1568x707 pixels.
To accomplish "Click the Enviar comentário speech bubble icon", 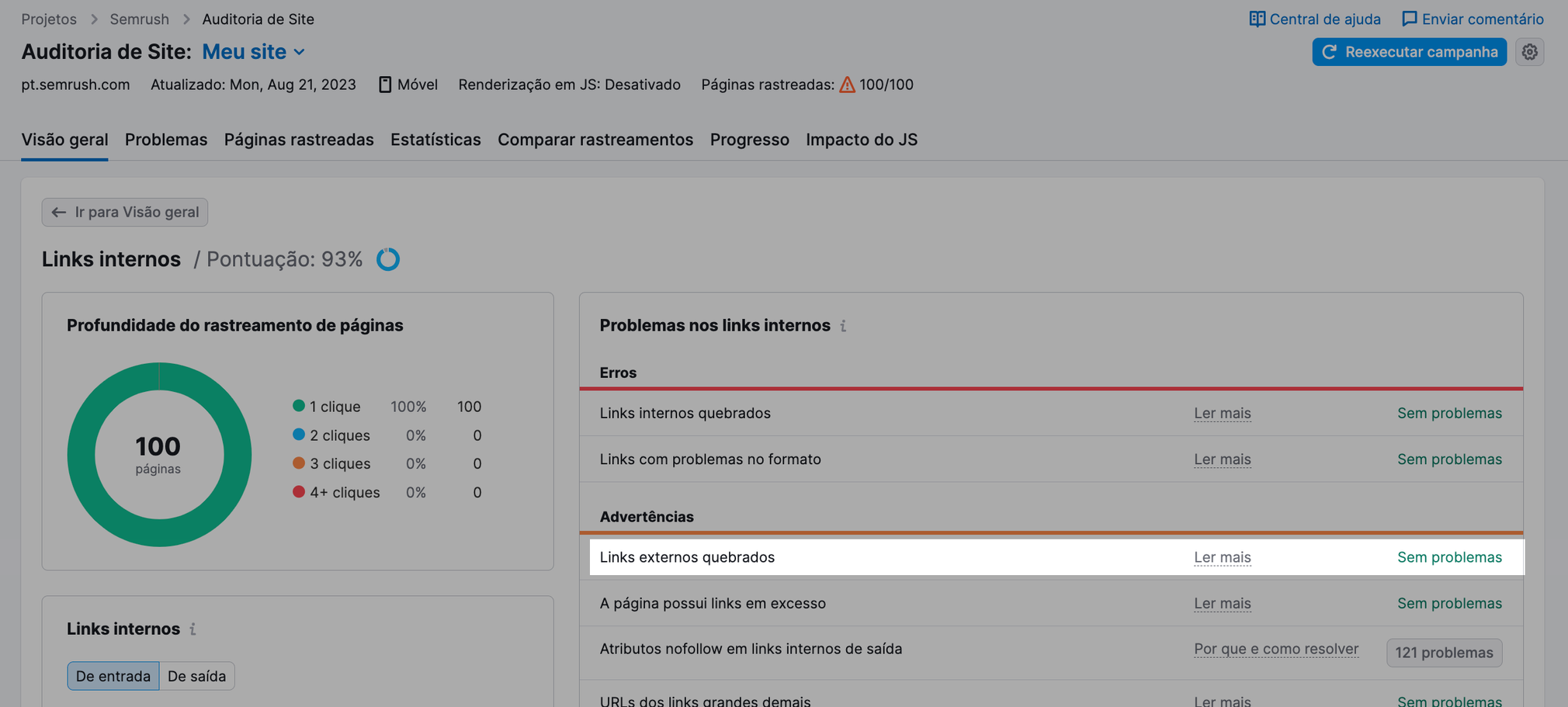I will [1409, 19].
